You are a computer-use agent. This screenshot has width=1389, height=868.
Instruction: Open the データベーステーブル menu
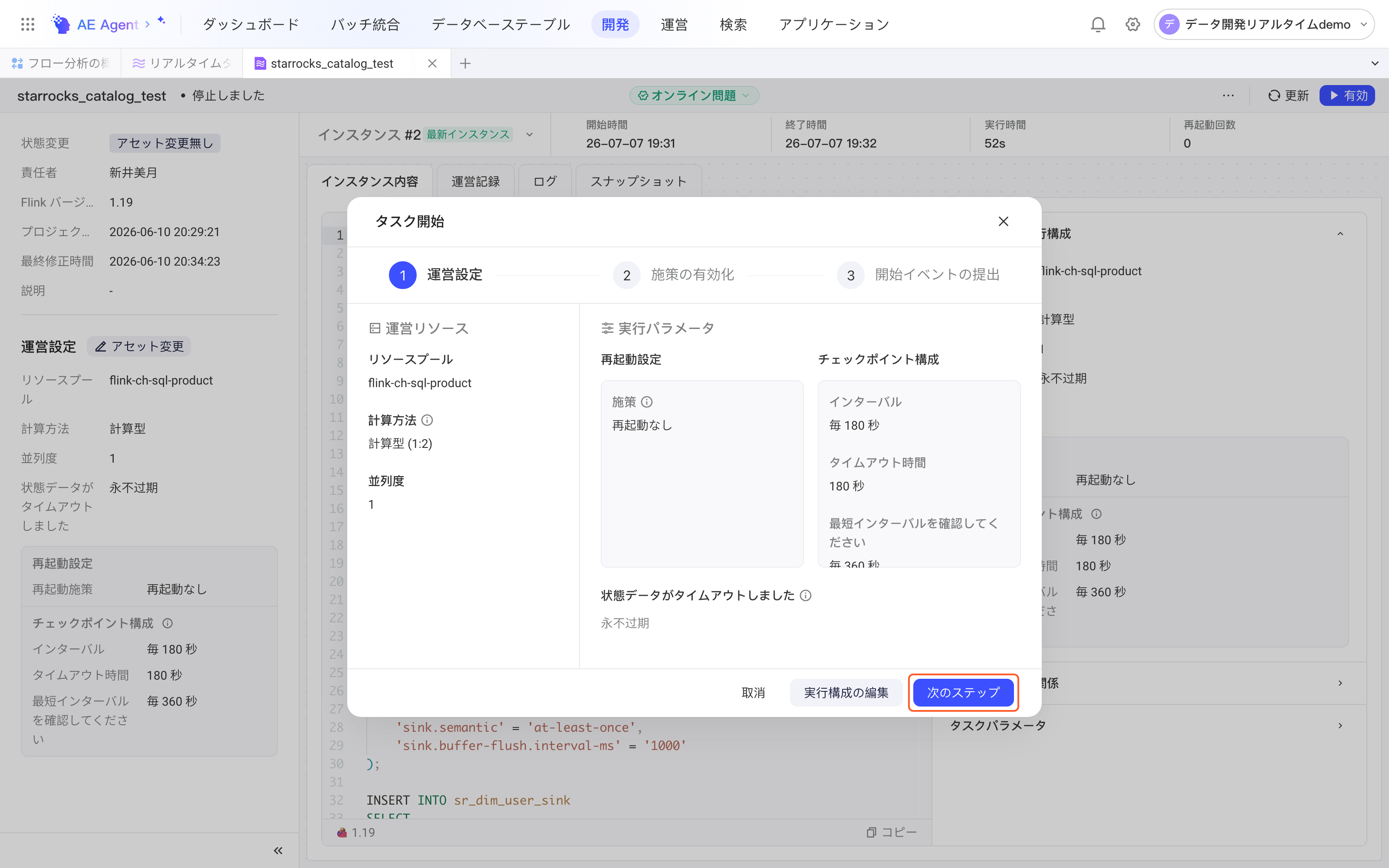[x=500, y=24]
